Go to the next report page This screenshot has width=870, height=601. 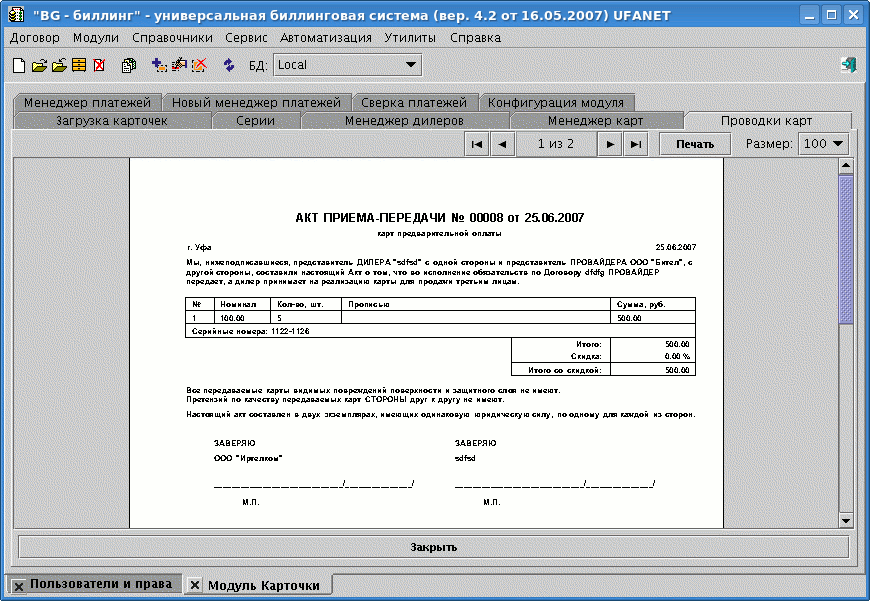[608, 144]
